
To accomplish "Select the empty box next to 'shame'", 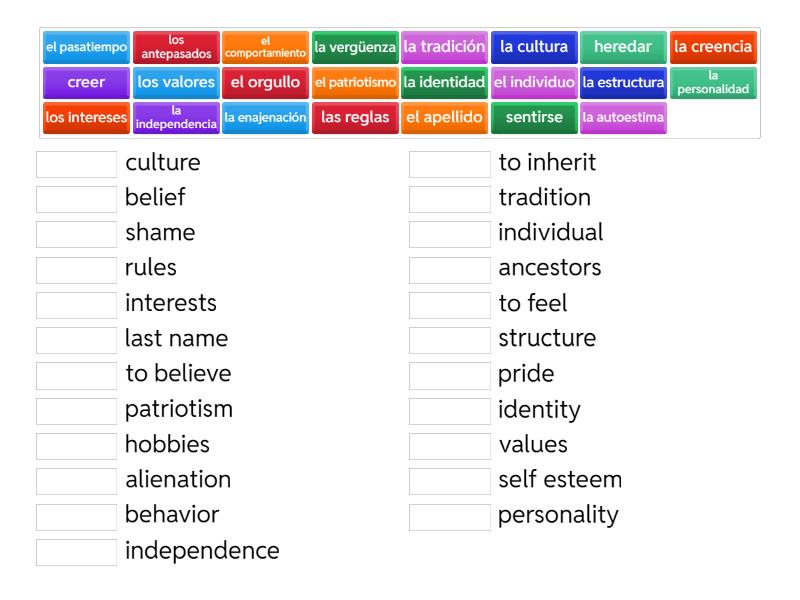I will [76, 234].
